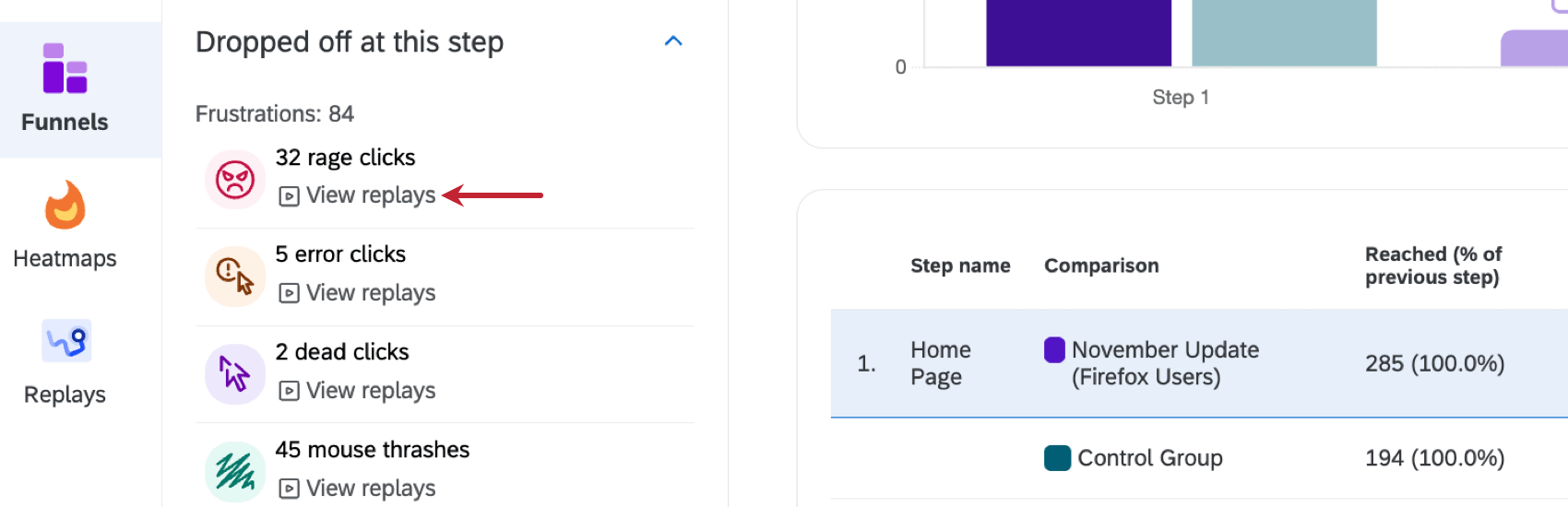View replays for 5 error clicks

(371, 293)
